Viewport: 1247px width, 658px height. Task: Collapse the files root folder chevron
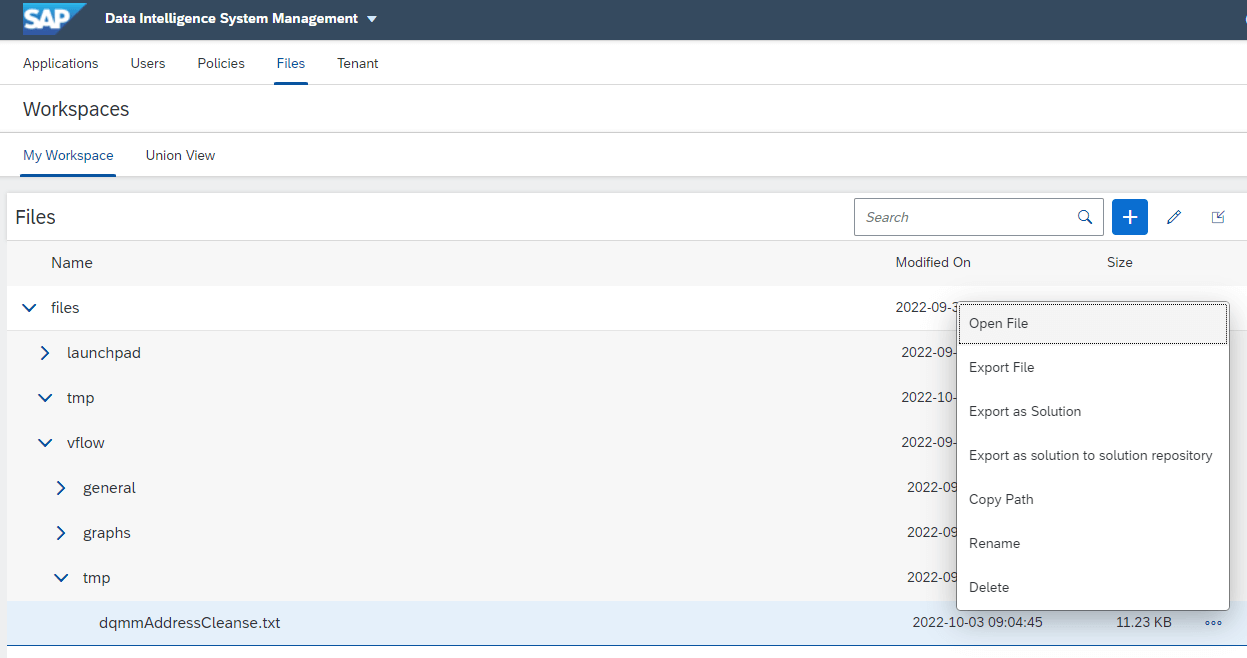coord(29,308)
